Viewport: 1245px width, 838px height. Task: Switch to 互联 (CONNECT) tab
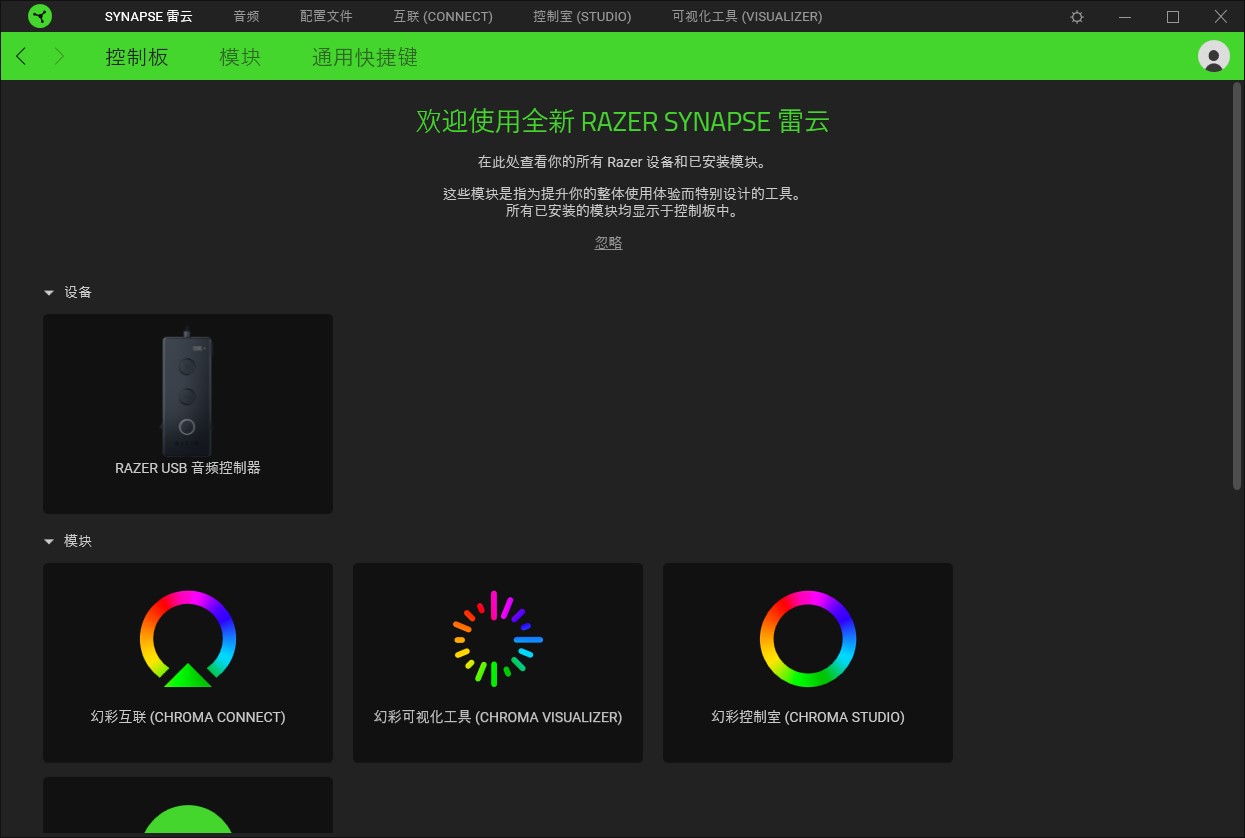click(x=443, y=17)
